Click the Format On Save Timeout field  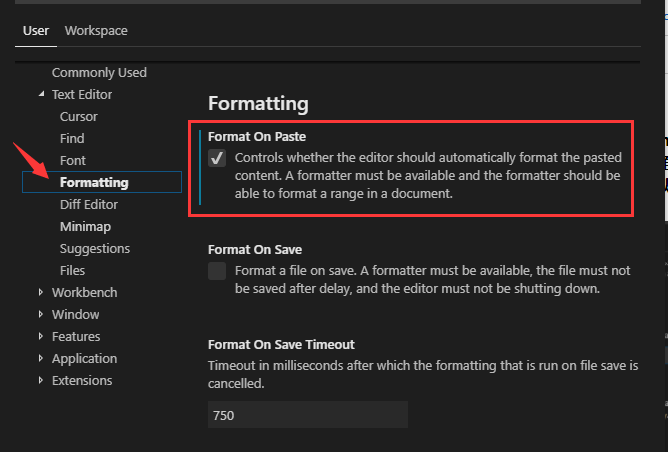pos(307,414)
